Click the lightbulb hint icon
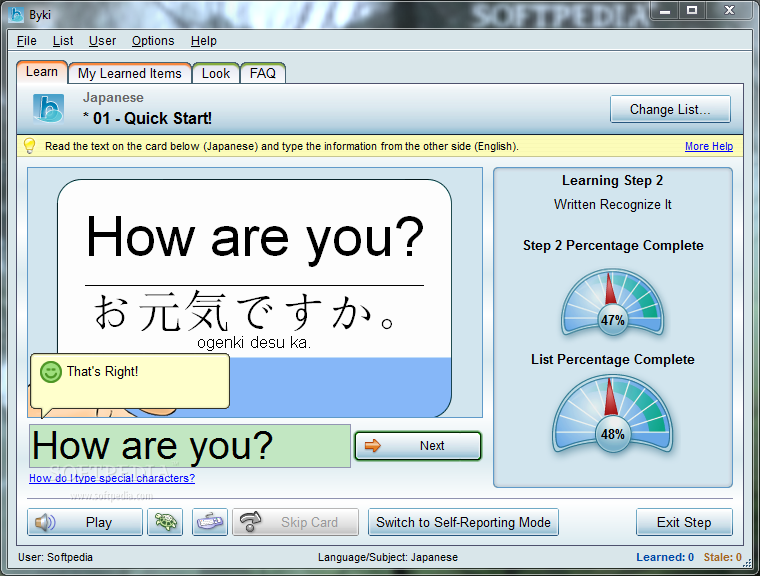The width and height of the screenshot is (760, 576). [30, 146]
